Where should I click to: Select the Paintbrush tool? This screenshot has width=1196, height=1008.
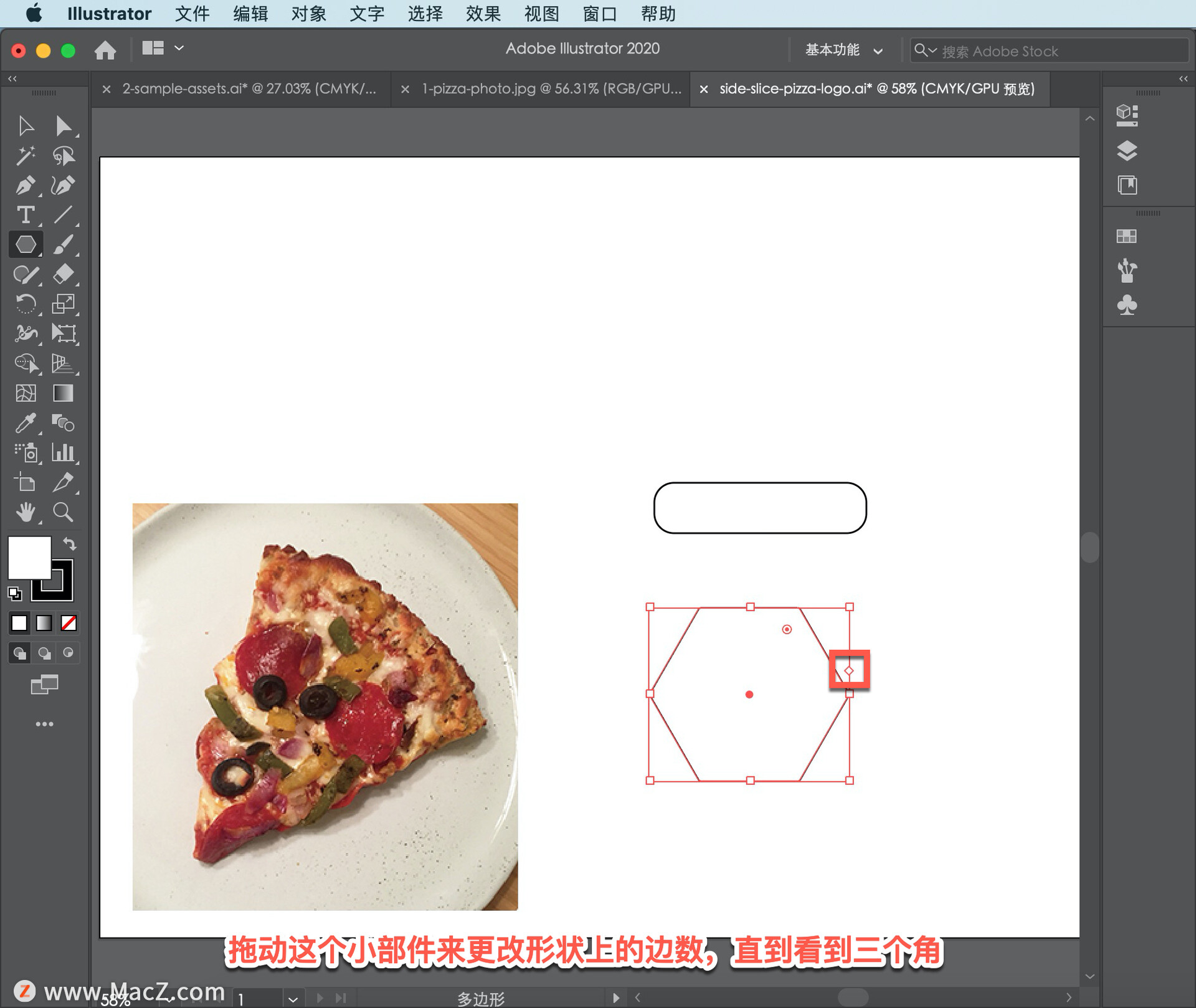(63, 244)
